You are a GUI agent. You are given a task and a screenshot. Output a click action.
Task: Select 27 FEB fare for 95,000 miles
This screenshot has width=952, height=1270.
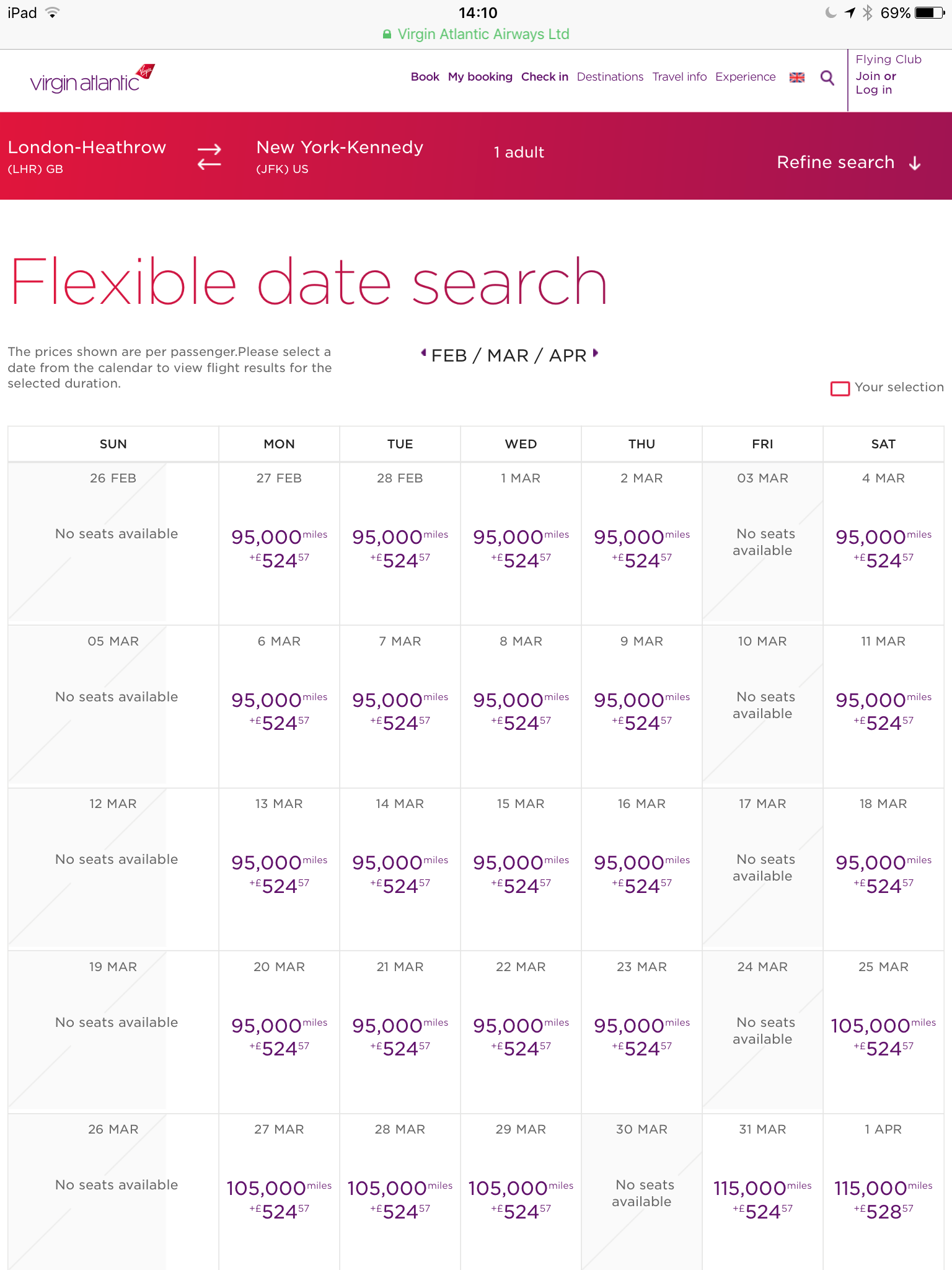(x=279, y=544)
